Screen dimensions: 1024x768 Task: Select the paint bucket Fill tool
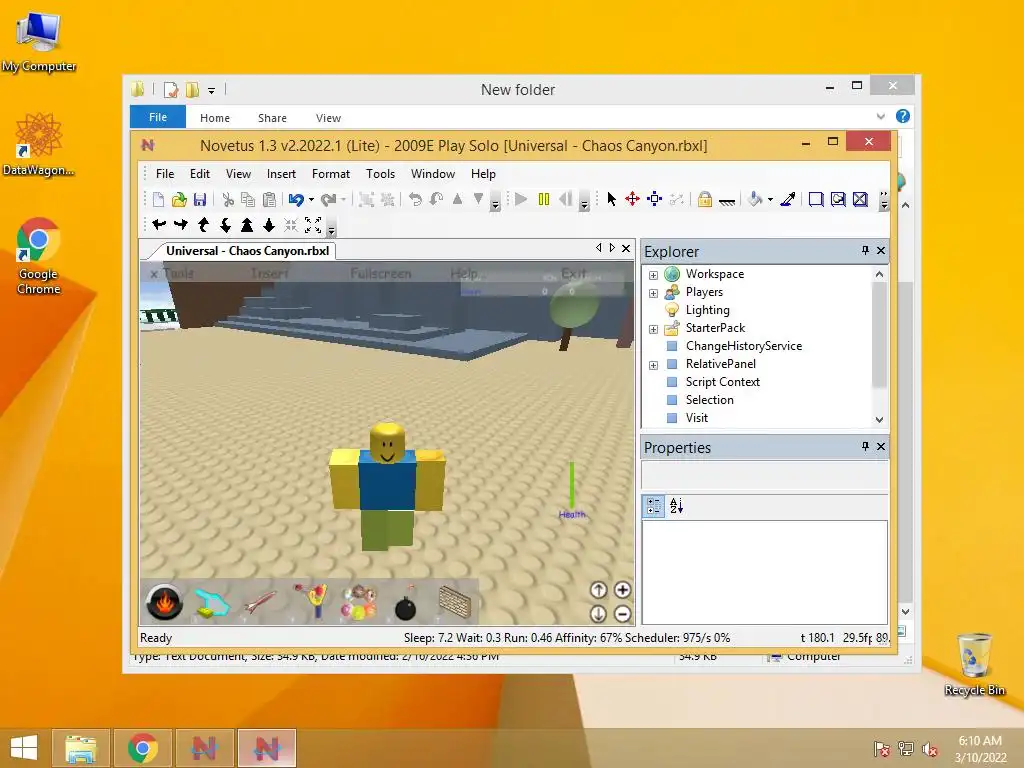(x=756, y=199)
